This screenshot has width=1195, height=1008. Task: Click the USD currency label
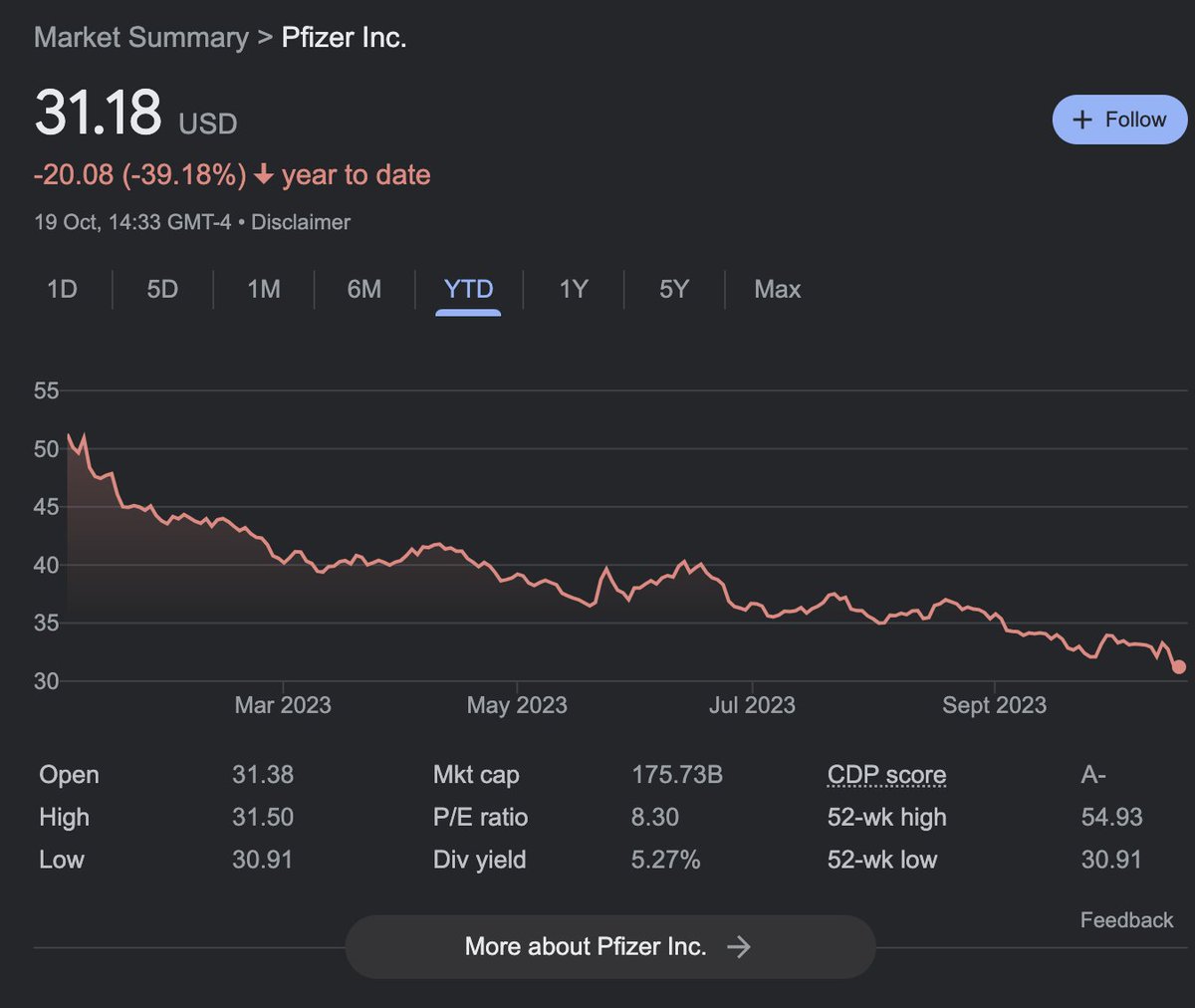208,125
